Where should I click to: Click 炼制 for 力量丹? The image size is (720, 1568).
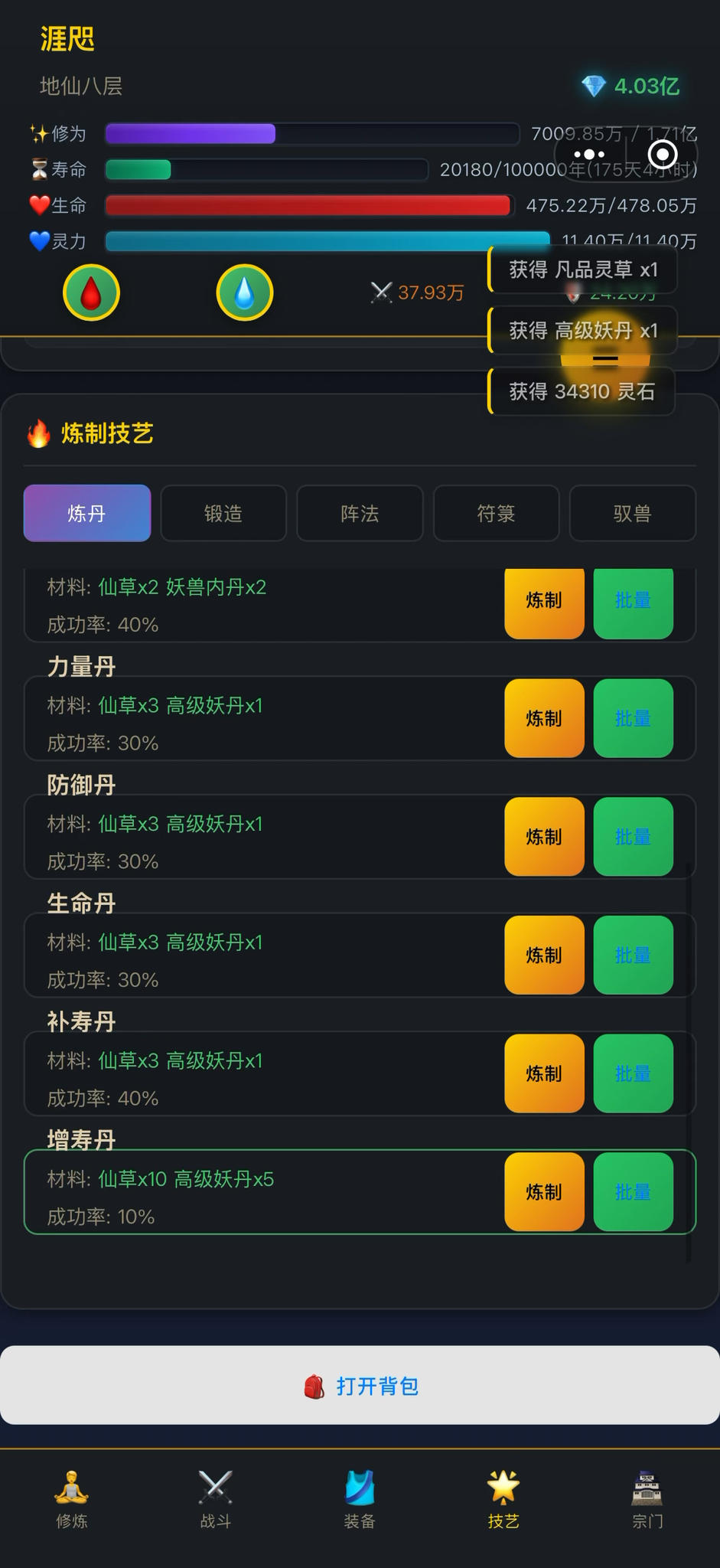click(x=544, y=718)
